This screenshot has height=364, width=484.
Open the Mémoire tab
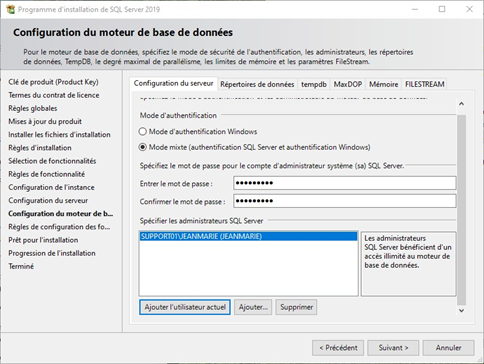click(x=383, y=84)
